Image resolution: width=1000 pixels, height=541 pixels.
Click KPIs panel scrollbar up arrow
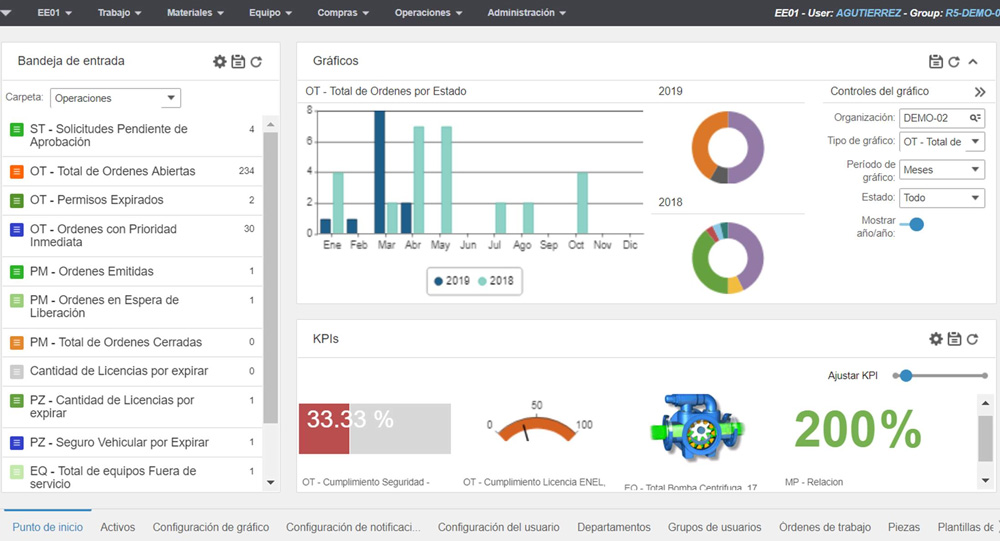985,403
